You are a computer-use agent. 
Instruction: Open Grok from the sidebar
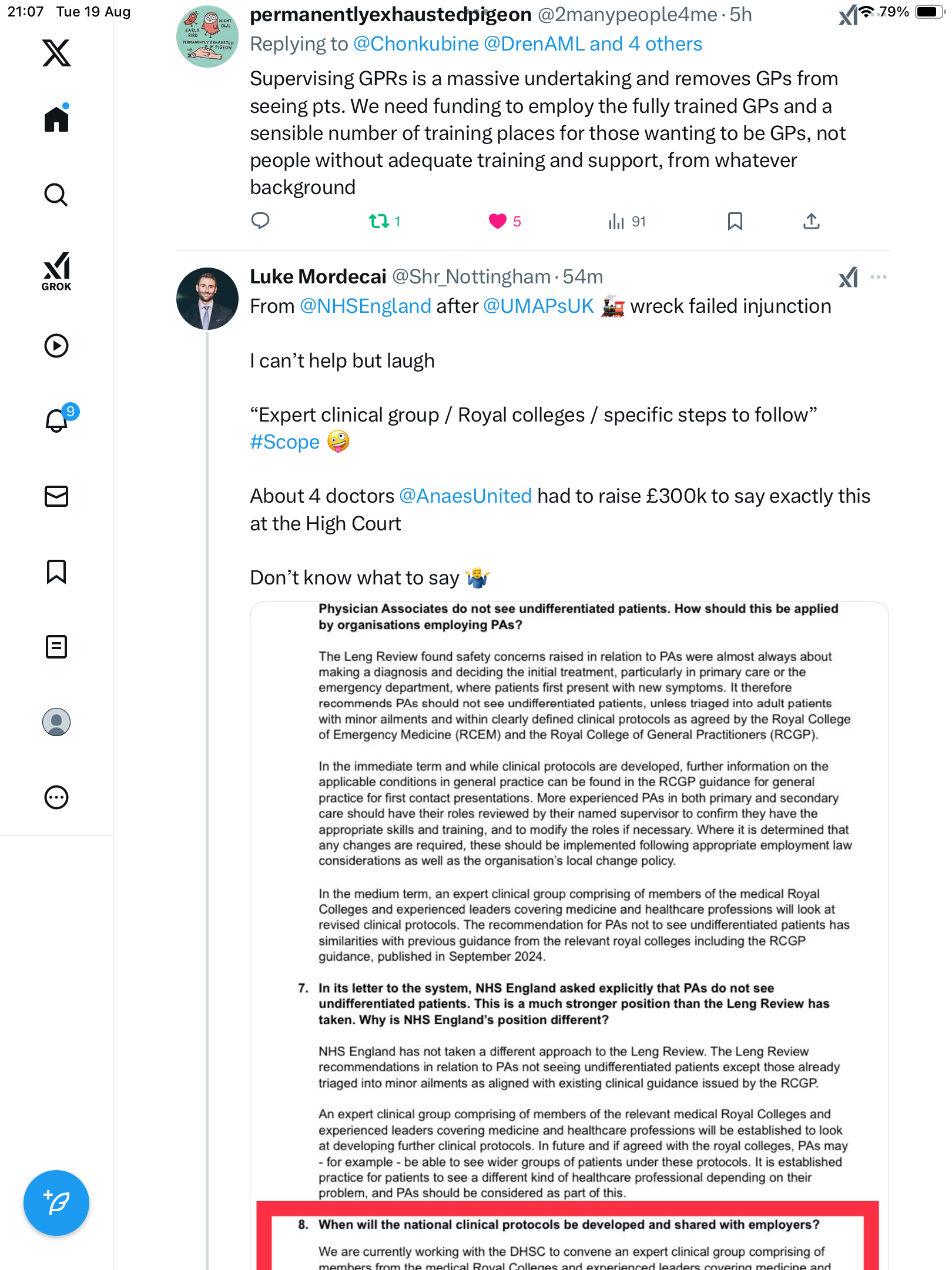click(x=56, y=271)
